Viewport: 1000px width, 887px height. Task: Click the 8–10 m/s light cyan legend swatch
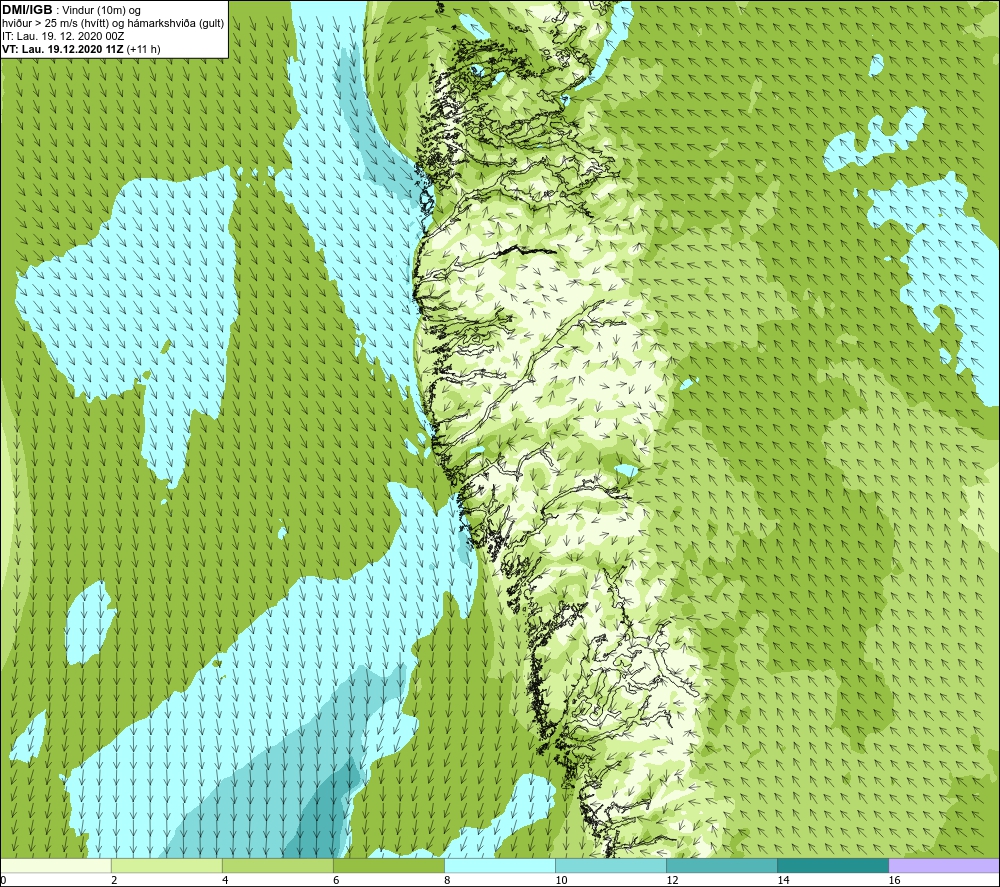[500, 866]
